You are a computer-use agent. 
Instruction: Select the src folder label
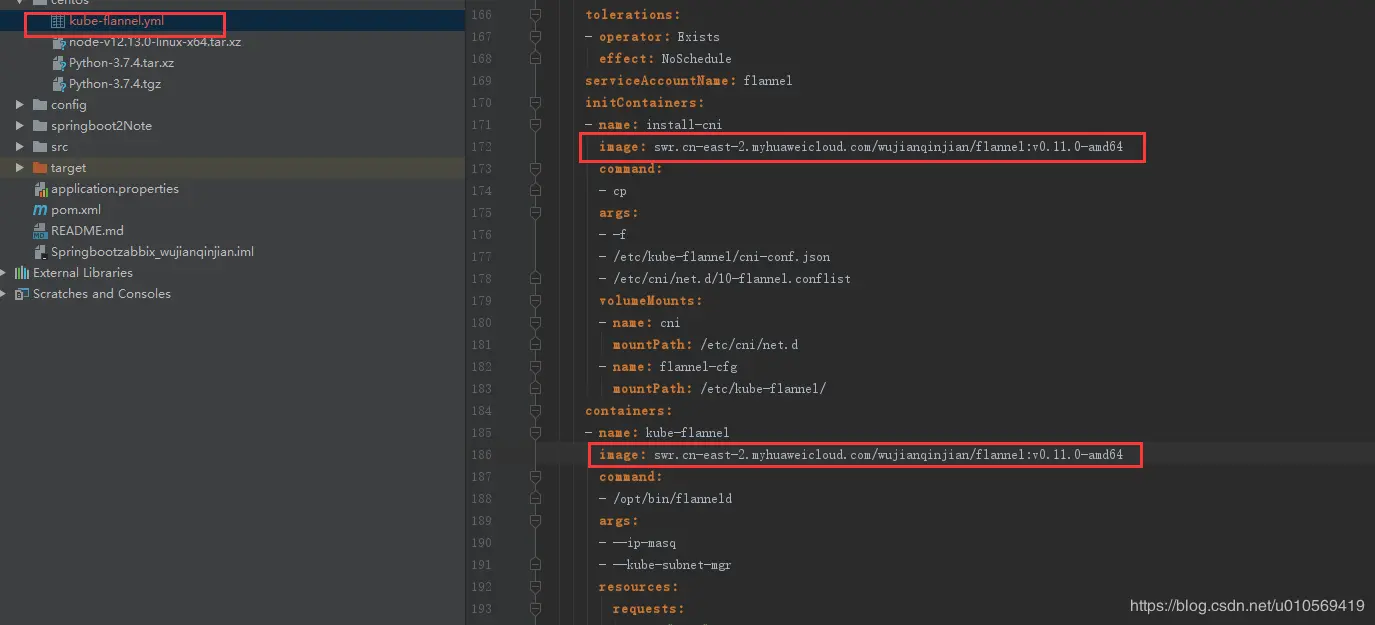point(60,147)
